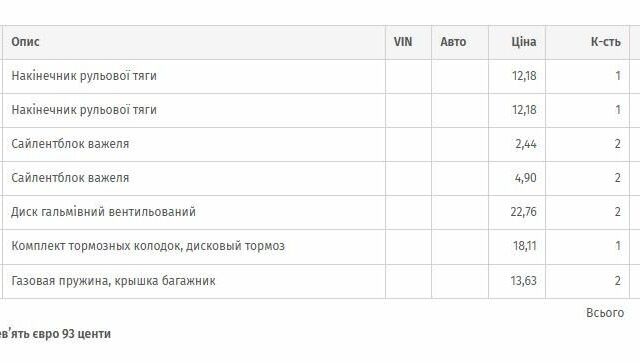The width and height of the screenshot is (640, 363).
Task: Select second Накінечник рульової тяги row
Action: point(316,110)
